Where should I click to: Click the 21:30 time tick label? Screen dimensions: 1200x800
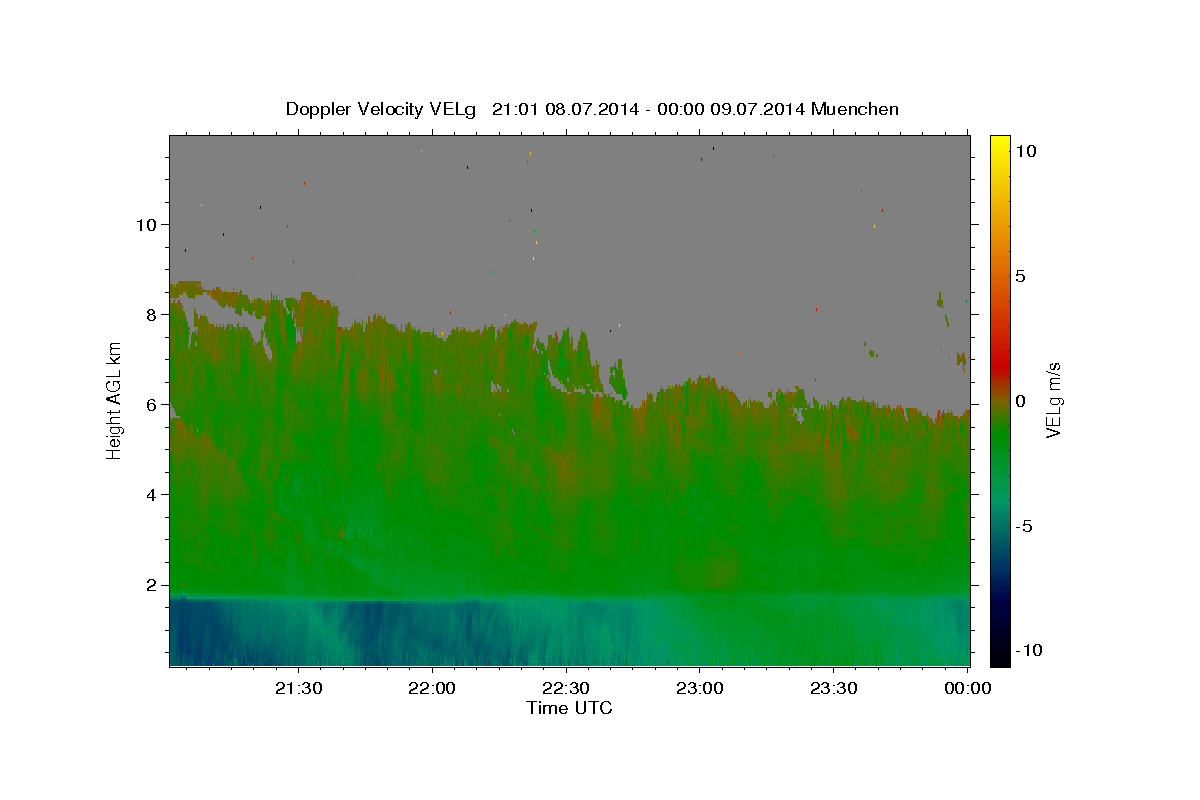coord(298,688)
